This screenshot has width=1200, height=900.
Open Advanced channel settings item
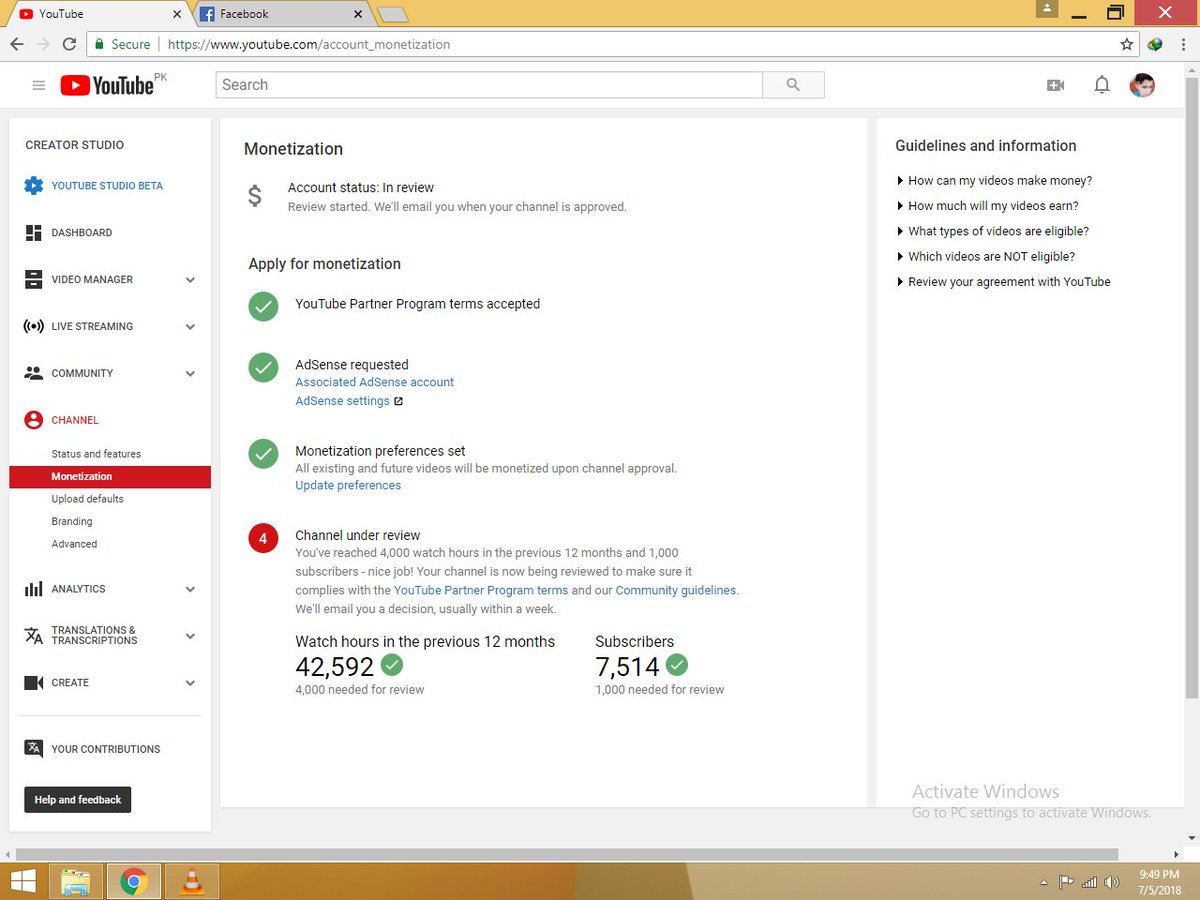coord(74,544)
